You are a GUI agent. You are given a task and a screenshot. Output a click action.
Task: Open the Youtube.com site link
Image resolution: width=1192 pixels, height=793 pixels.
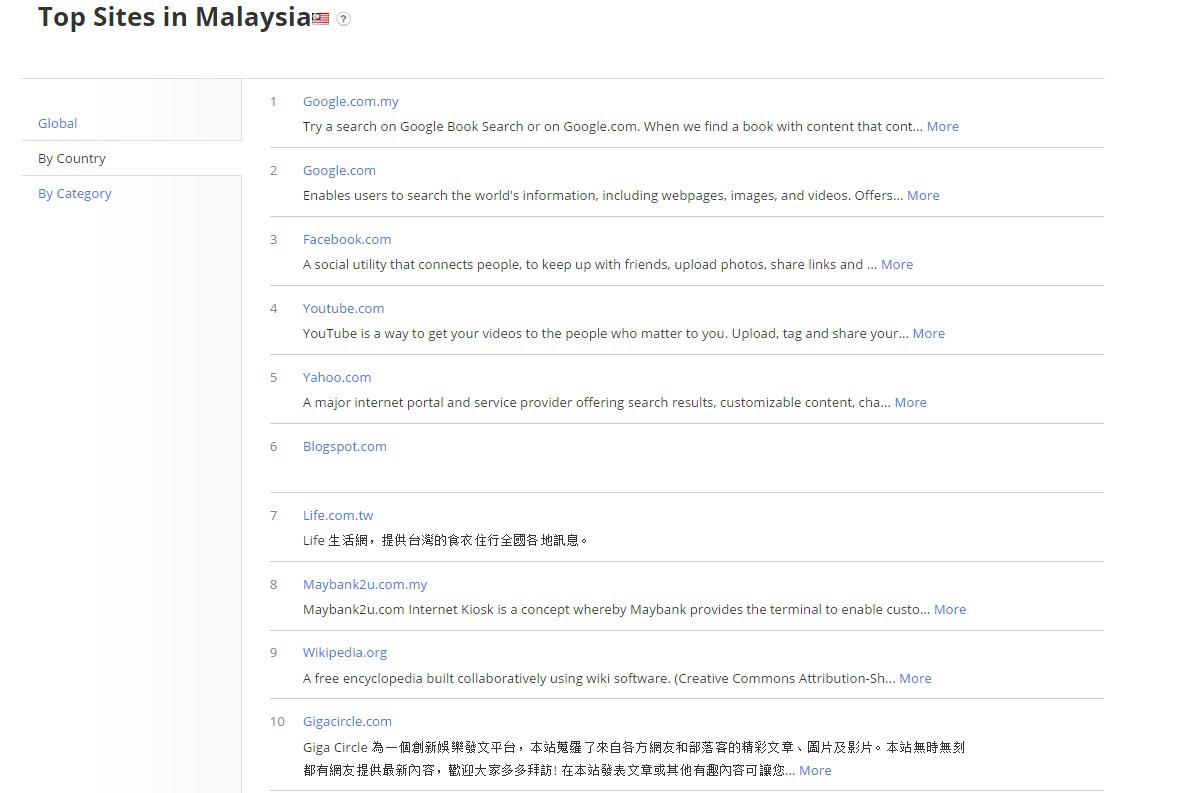(343, 308)
